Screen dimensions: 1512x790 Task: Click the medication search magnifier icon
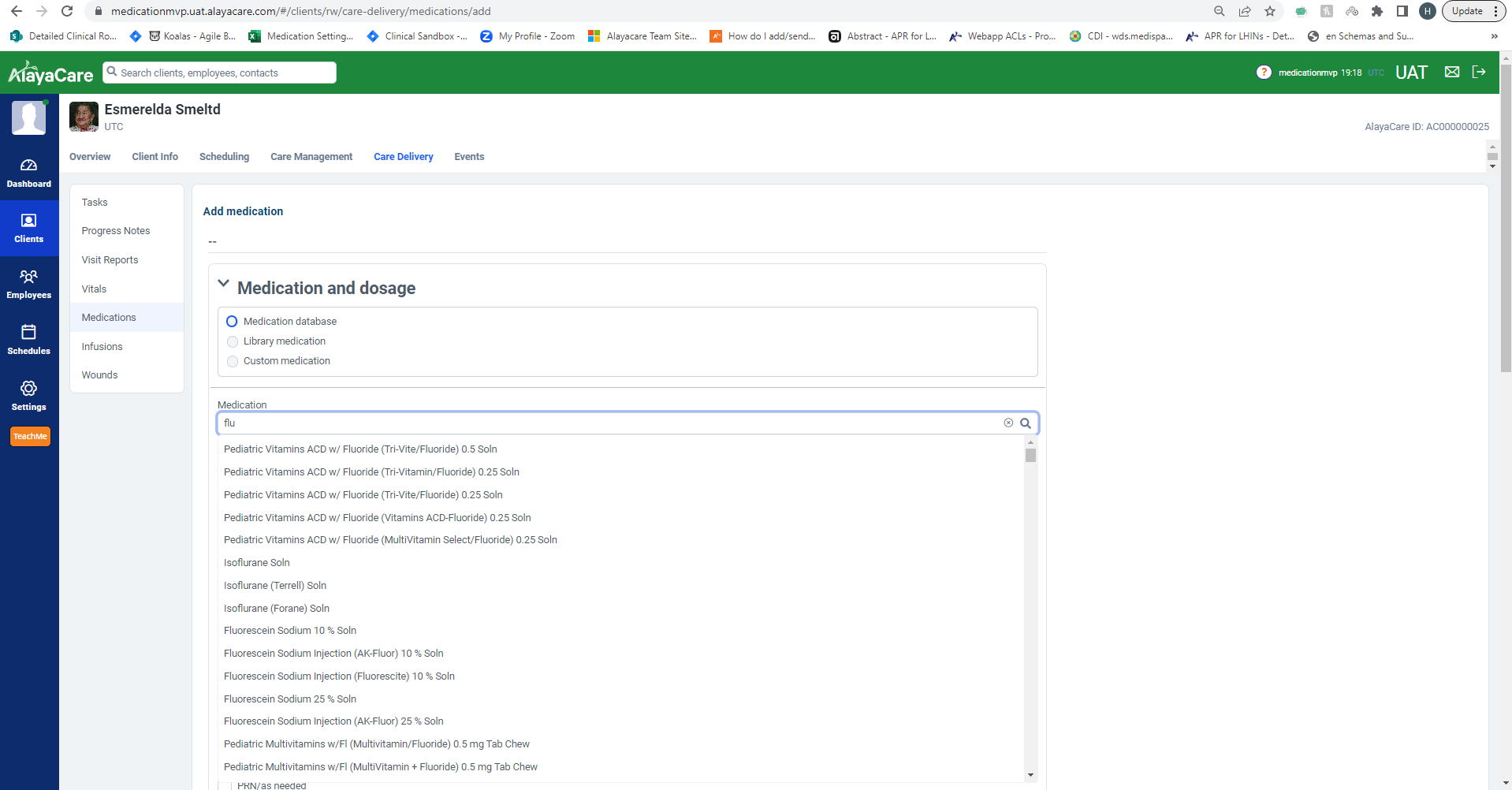click(1026, 423)
